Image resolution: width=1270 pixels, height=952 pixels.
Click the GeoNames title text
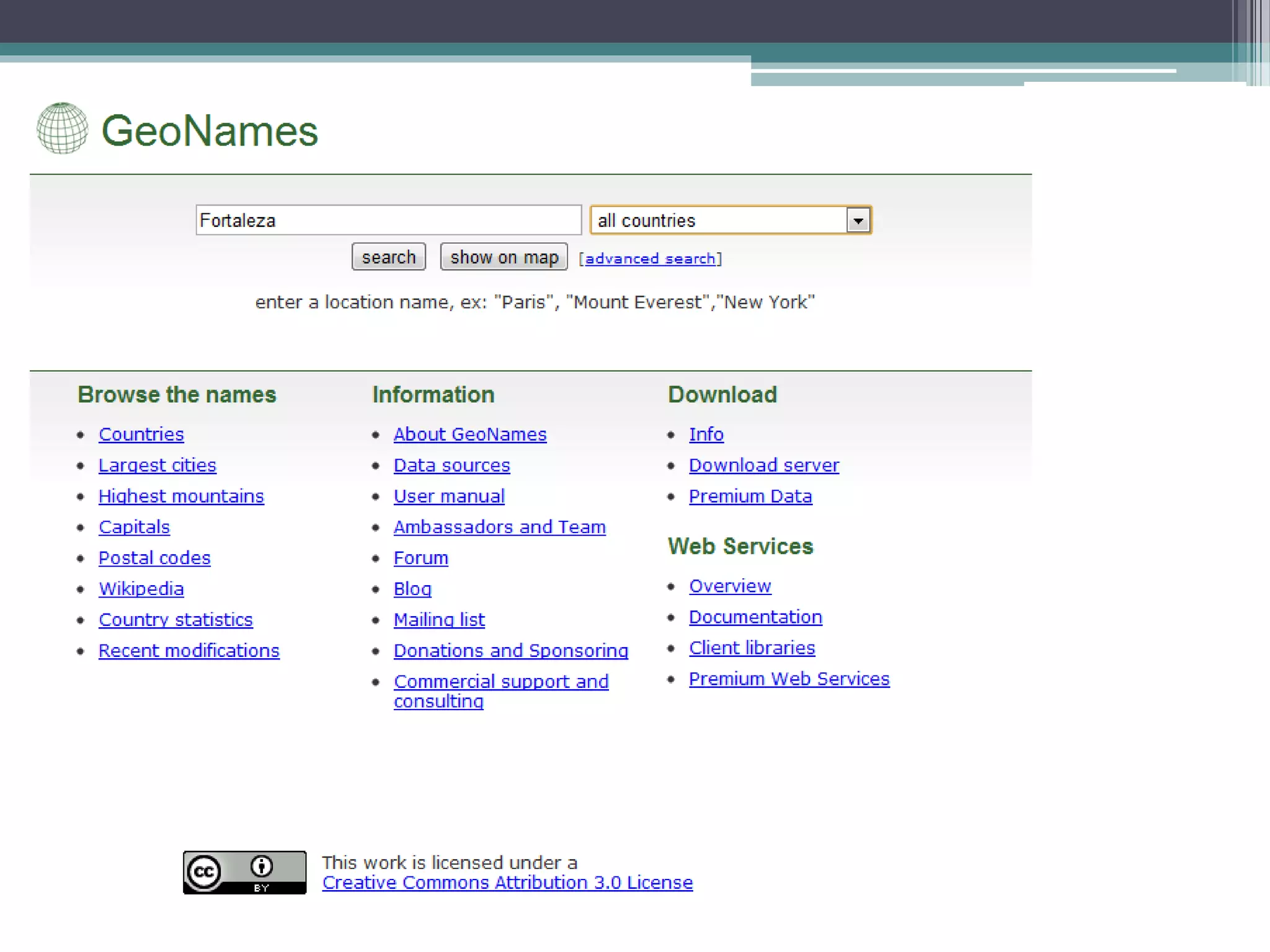point(210,131)
